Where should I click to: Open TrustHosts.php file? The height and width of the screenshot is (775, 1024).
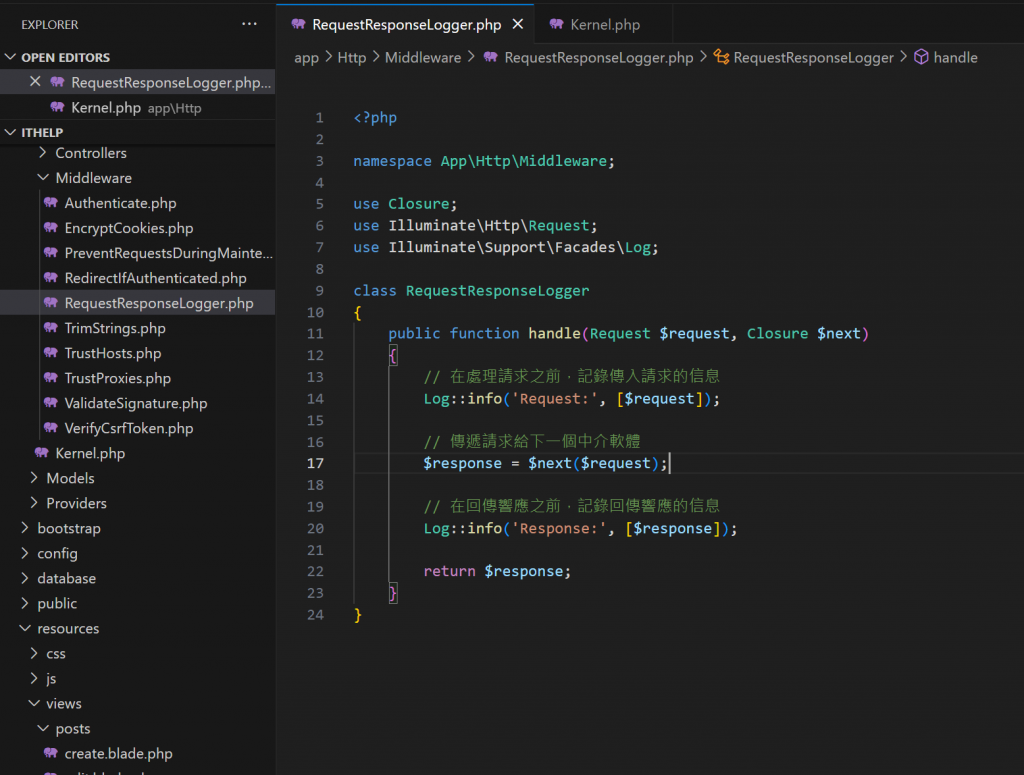coord(137,353)
